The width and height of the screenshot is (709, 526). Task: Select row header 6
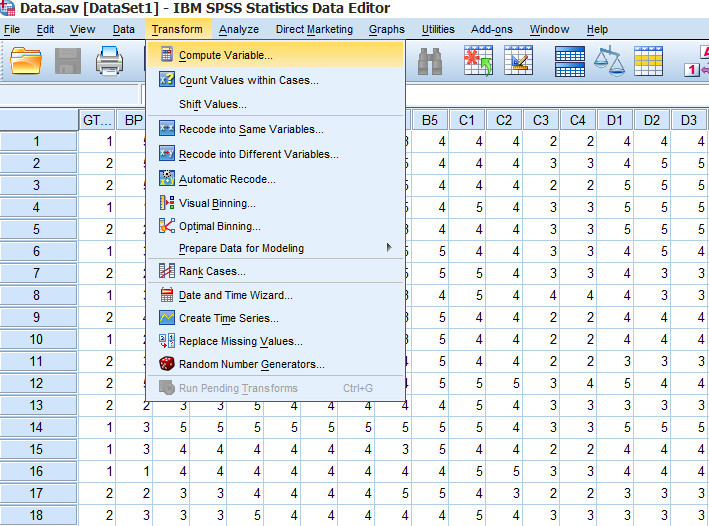point(38,251)
